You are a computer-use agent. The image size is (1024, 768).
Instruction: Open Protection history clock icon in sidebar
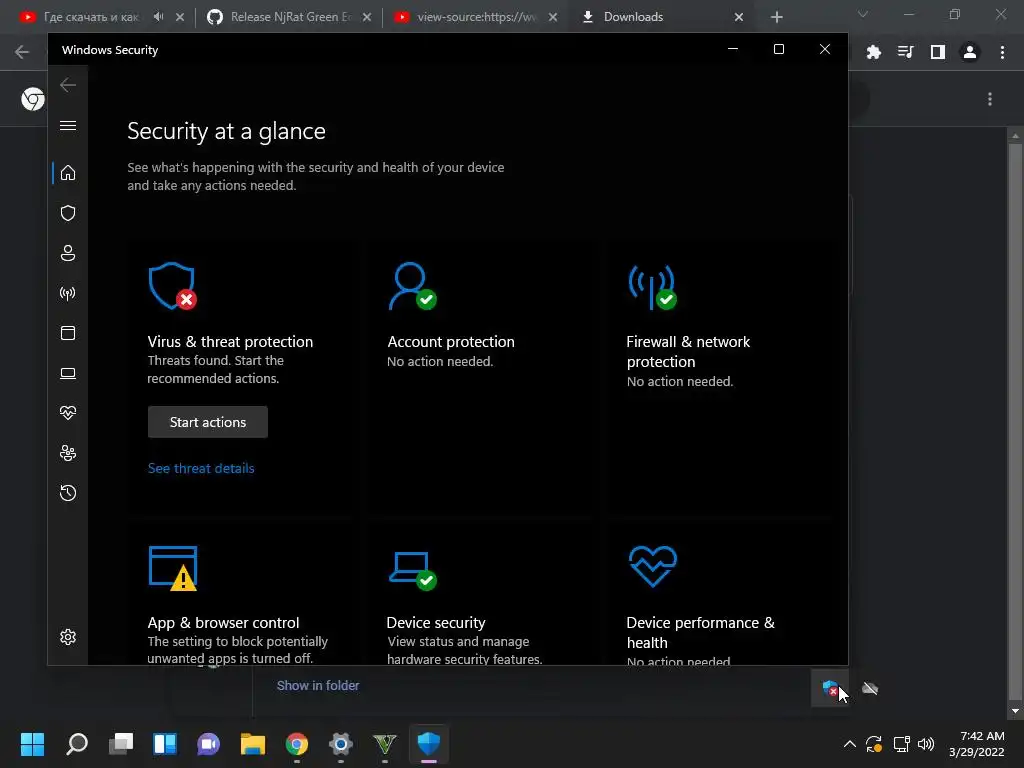[x=68, y=493]
